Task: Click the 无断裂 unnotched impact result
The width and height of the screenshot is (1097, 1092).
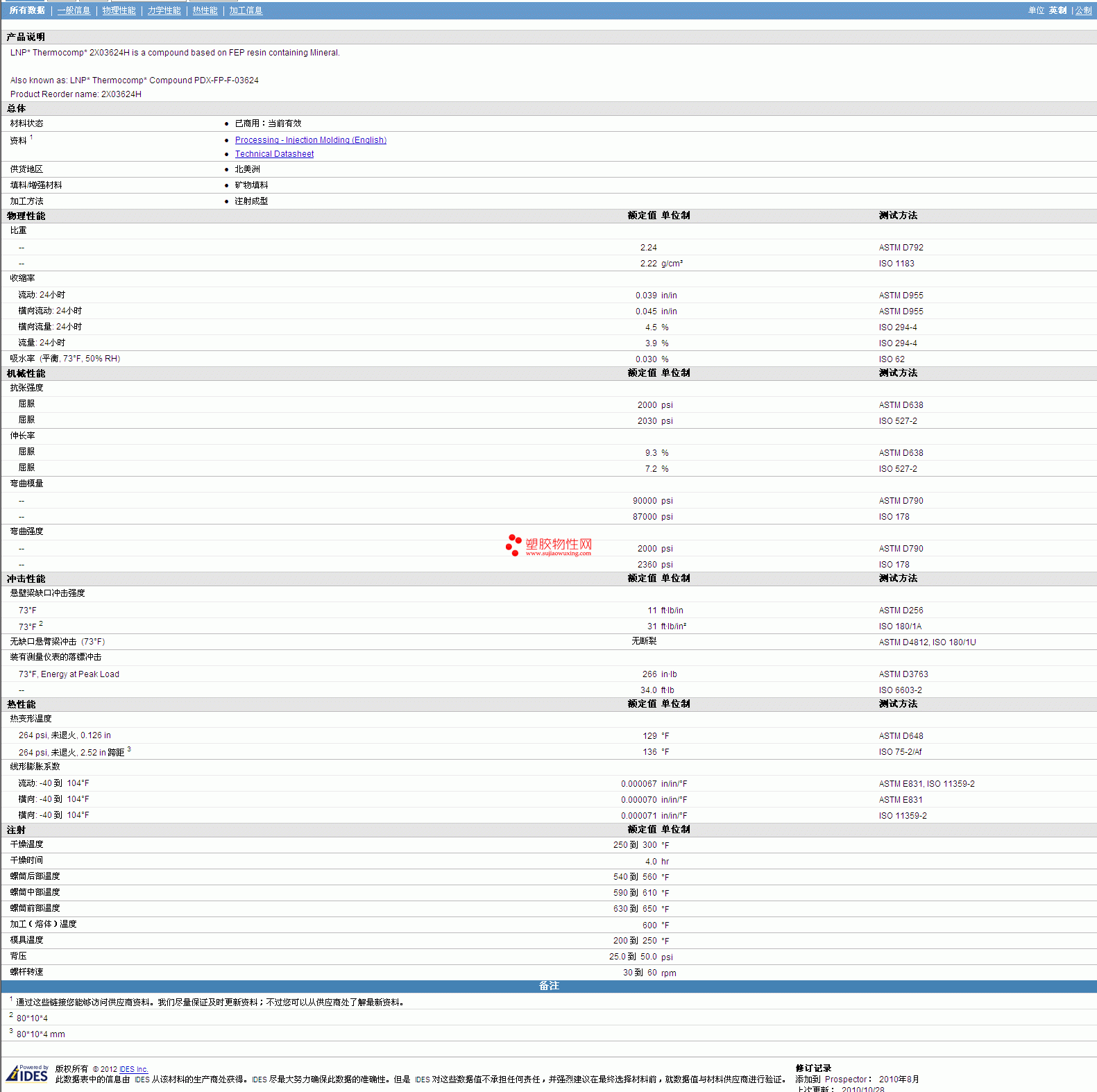Action: 644,641
